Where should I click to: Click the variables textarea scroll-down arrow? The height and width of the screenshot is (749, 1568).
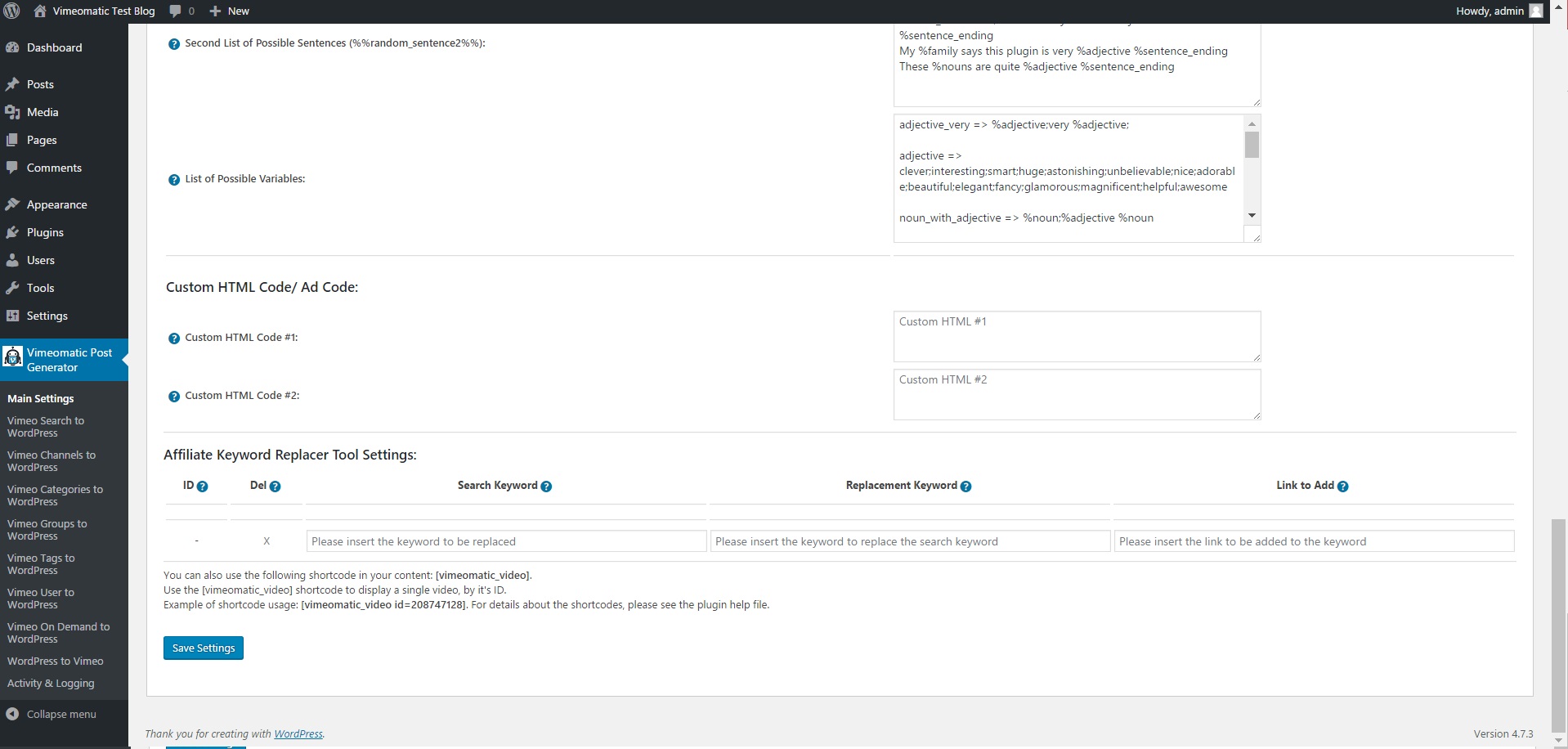(1252, 215)
